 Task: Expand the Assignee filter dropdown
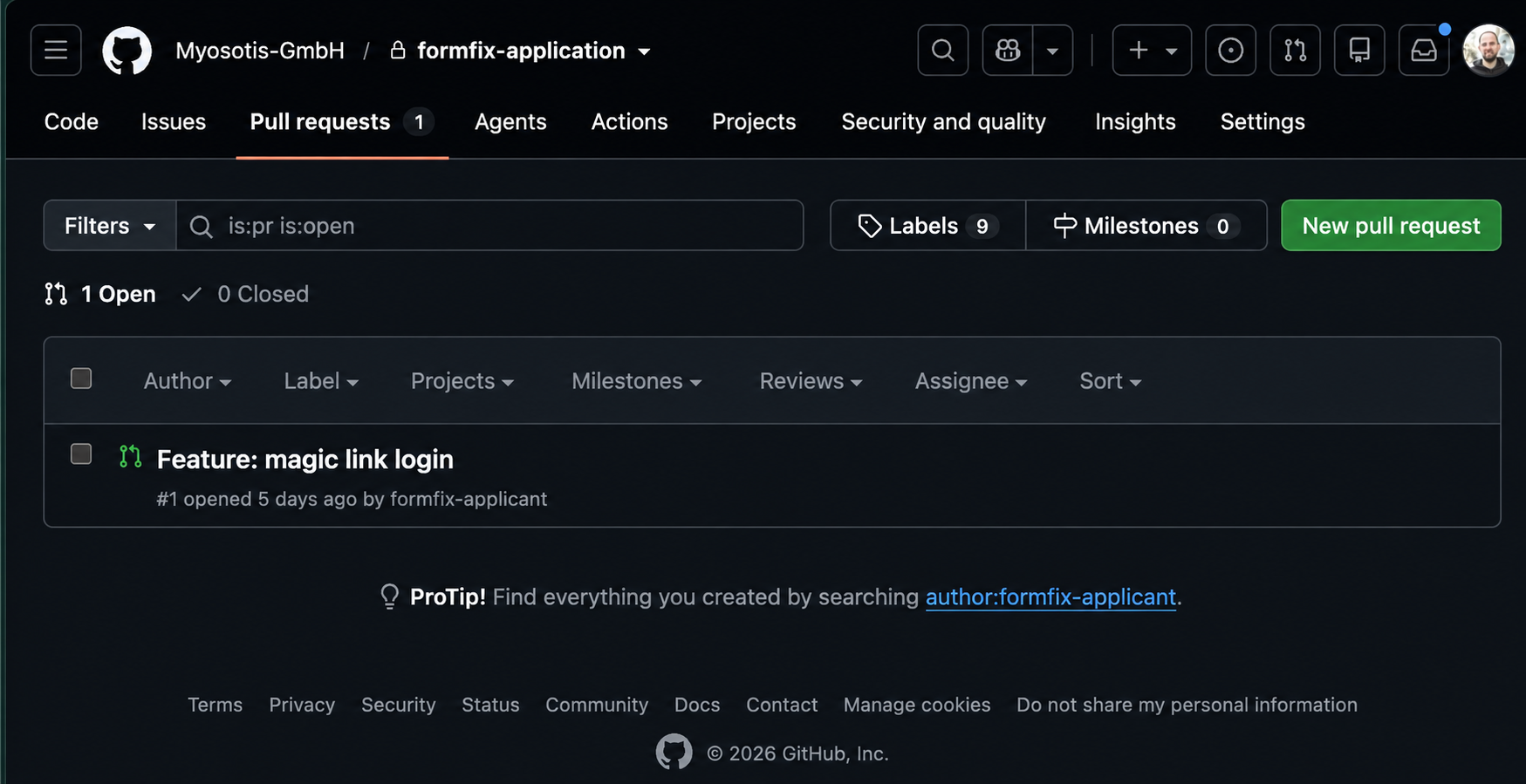coord(971,381)
